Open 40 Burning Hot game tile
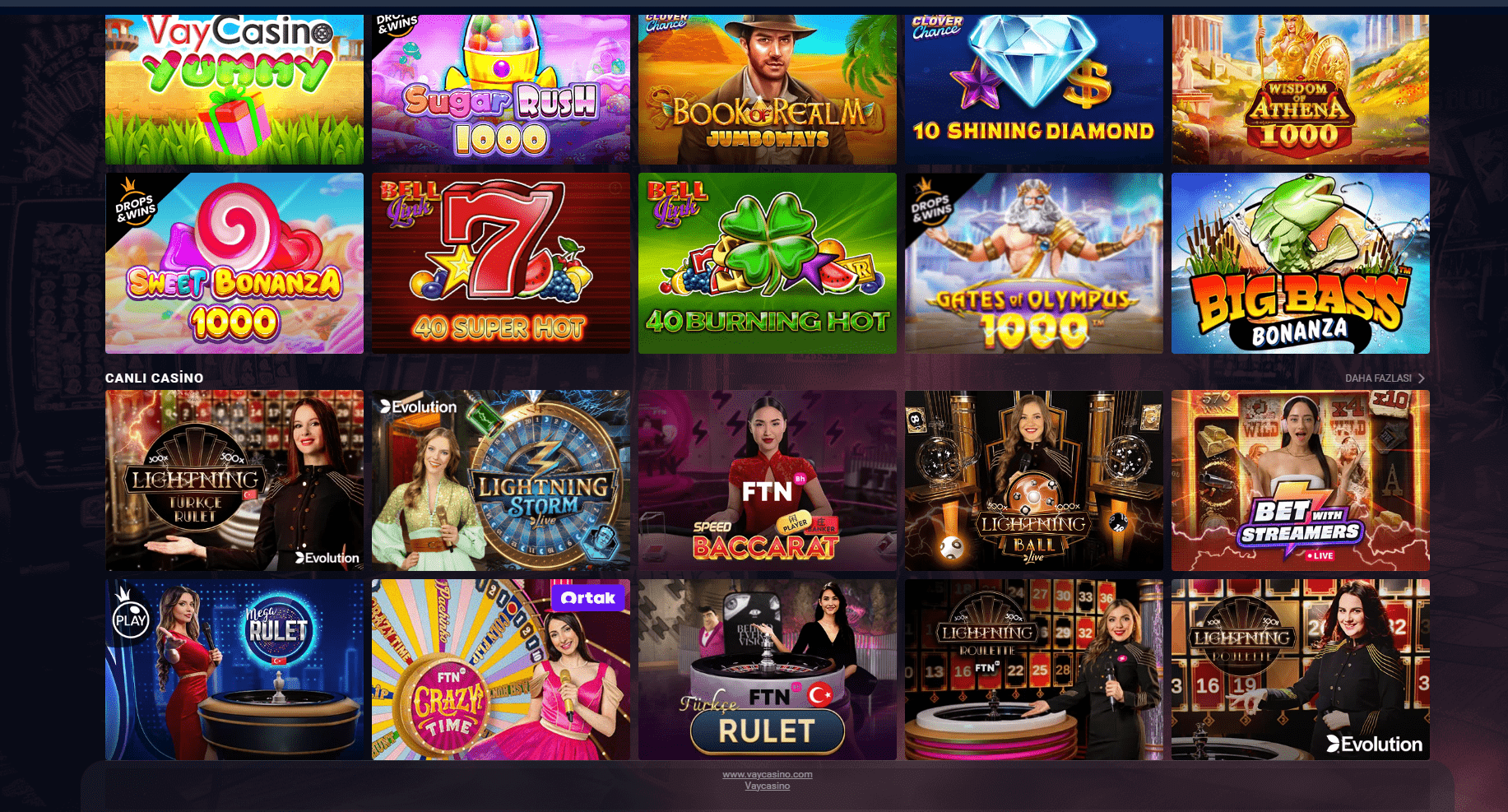 [767, 263]
